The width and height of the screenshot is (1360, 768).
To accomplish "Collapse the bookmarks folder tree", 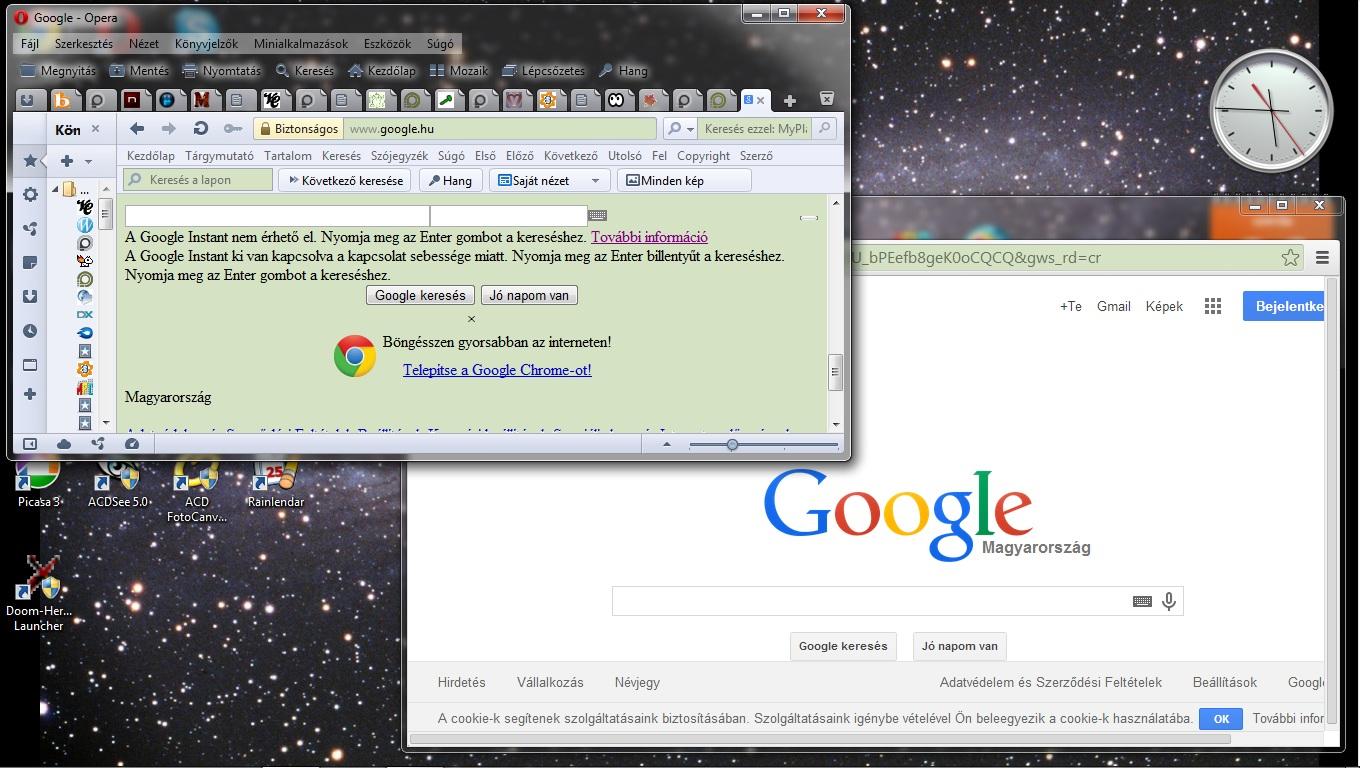I will coord(56,189).
